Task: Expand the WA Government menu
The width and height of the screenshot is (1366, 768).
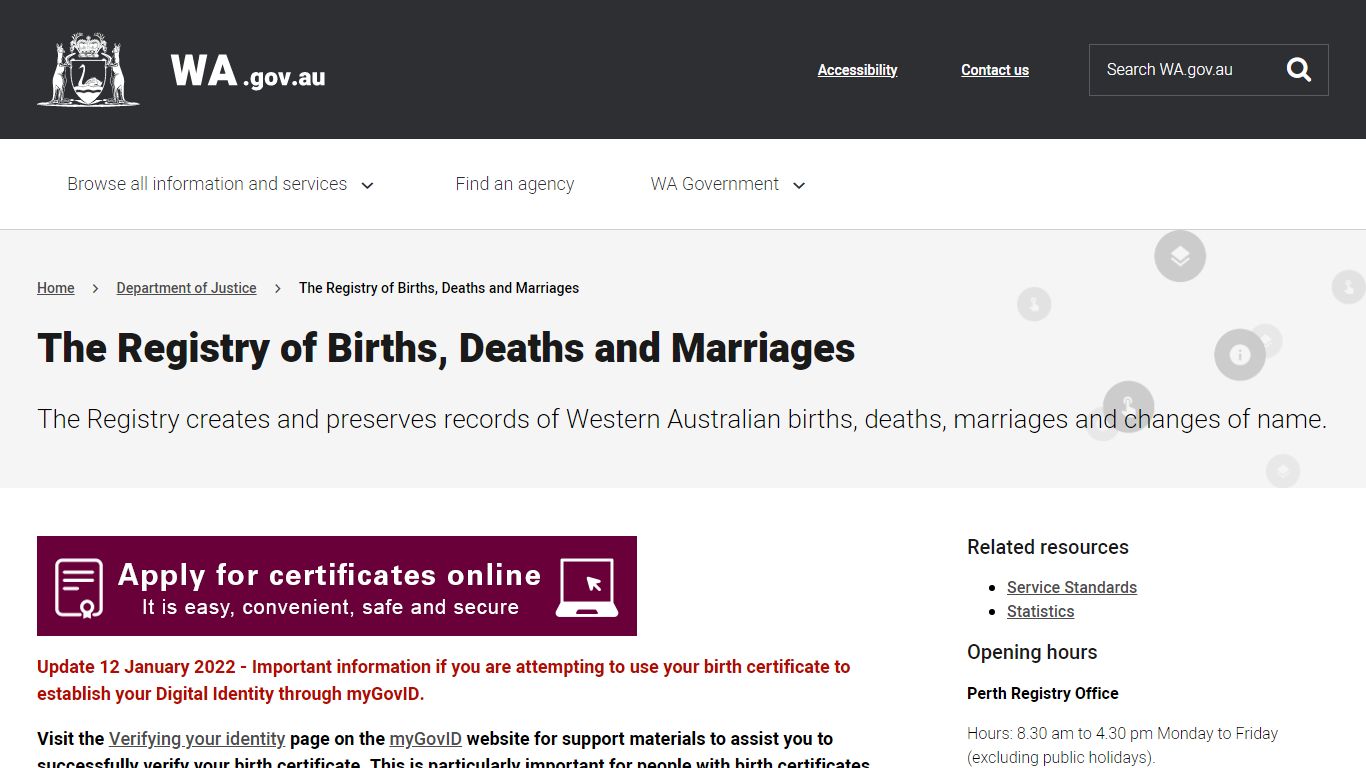Action: (x=728, y=184)
